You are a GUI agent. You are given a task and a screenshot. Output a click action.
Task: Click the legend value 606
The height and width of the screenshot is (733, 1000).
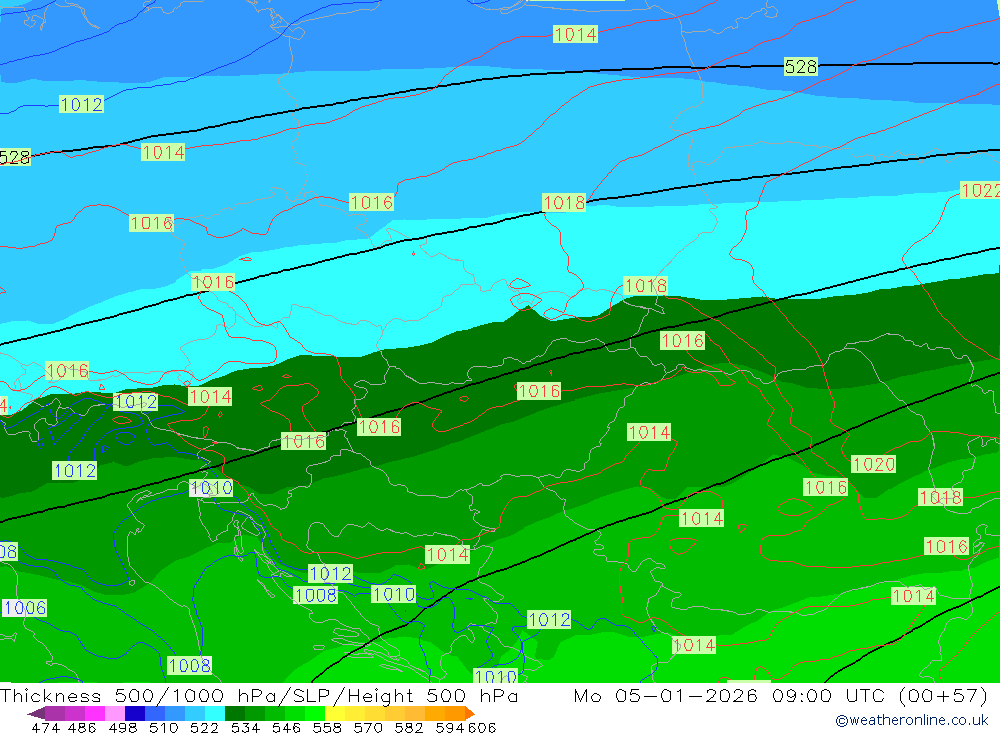(x=482, y=728)
